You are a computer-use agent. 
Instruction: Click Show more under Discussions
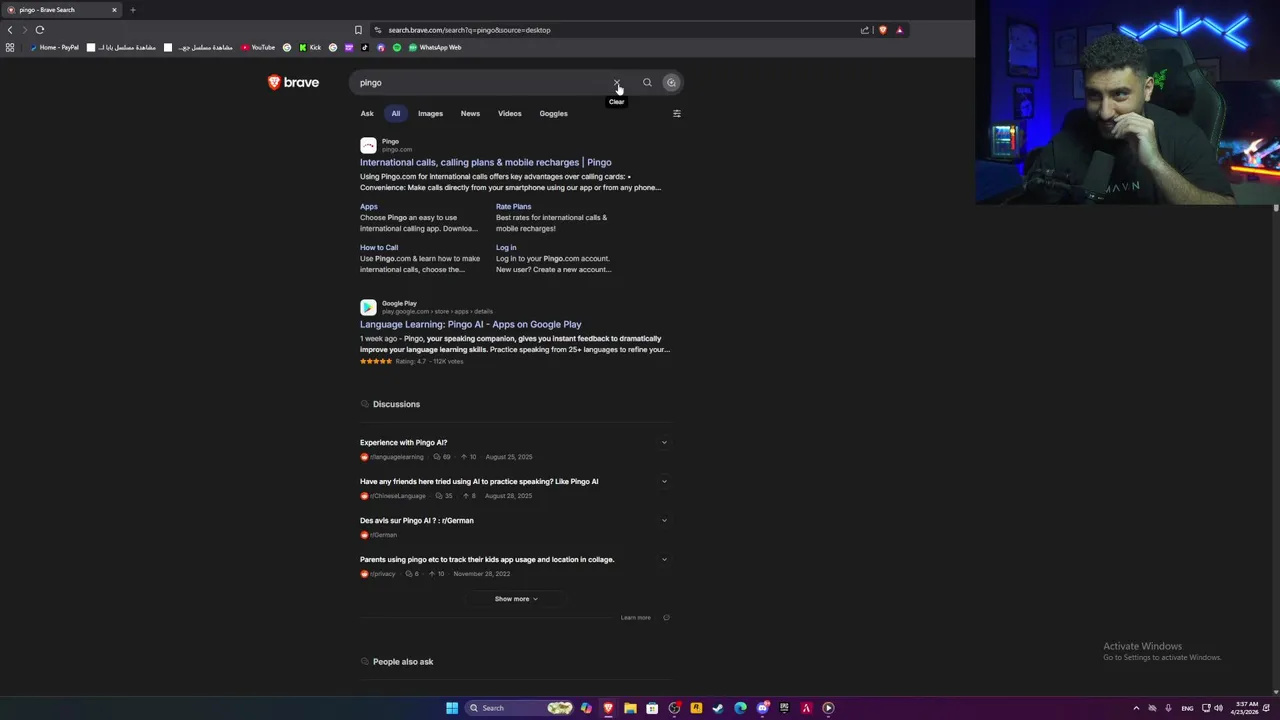click(516, 599)
